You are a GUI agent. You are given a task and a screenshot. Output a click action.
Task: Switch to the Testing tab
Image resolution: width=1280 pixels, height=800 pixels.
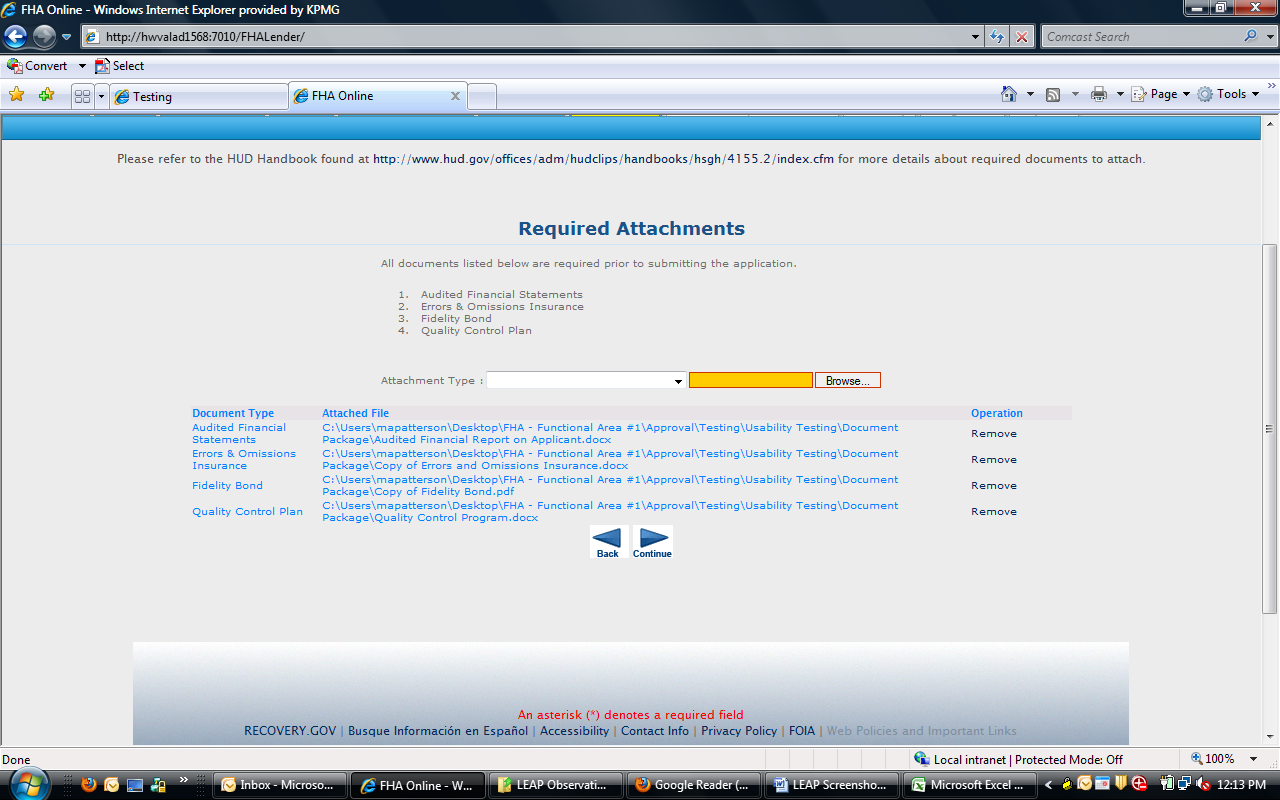pos(198,97)
